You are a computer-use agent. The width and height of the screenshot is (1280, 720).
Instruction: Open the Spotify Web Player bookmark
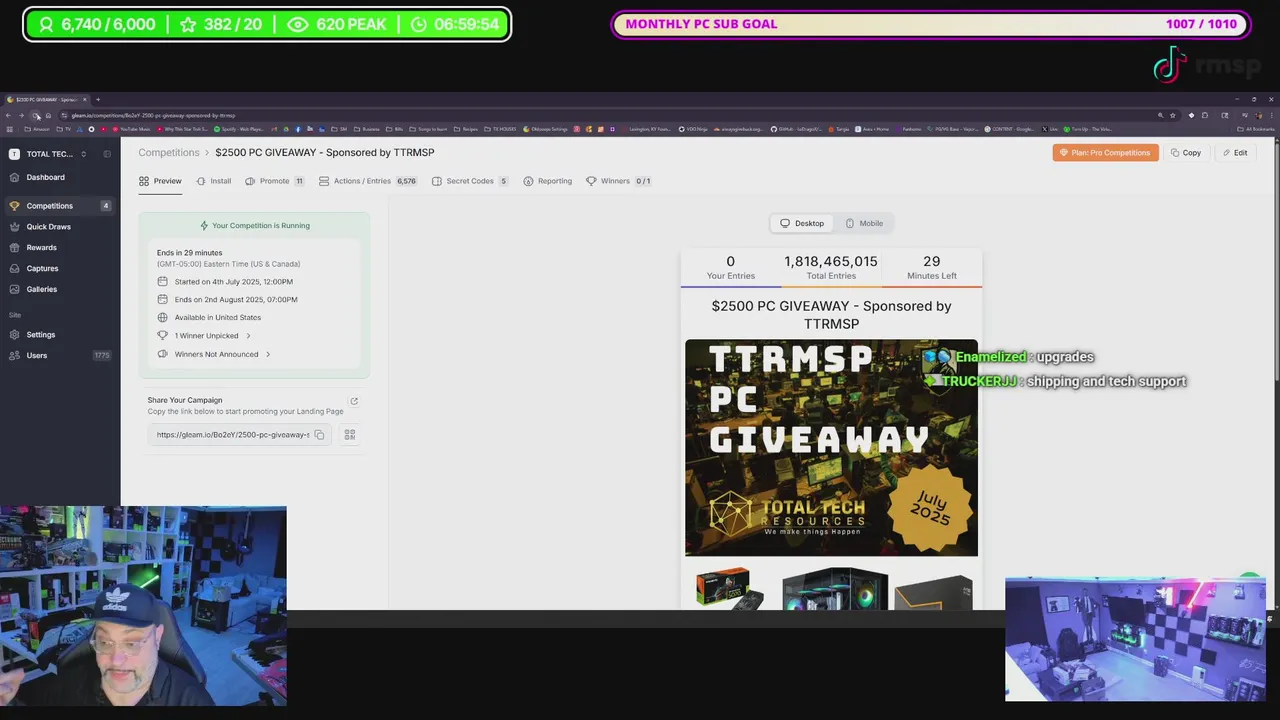point(240,129)
